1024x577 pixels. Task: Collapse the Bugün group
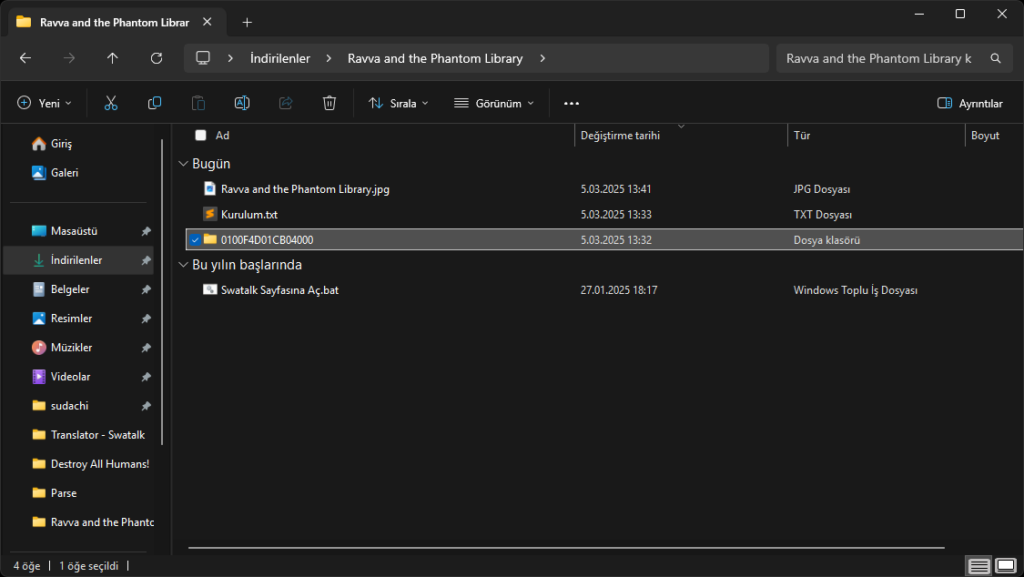[x=182, y=164]
